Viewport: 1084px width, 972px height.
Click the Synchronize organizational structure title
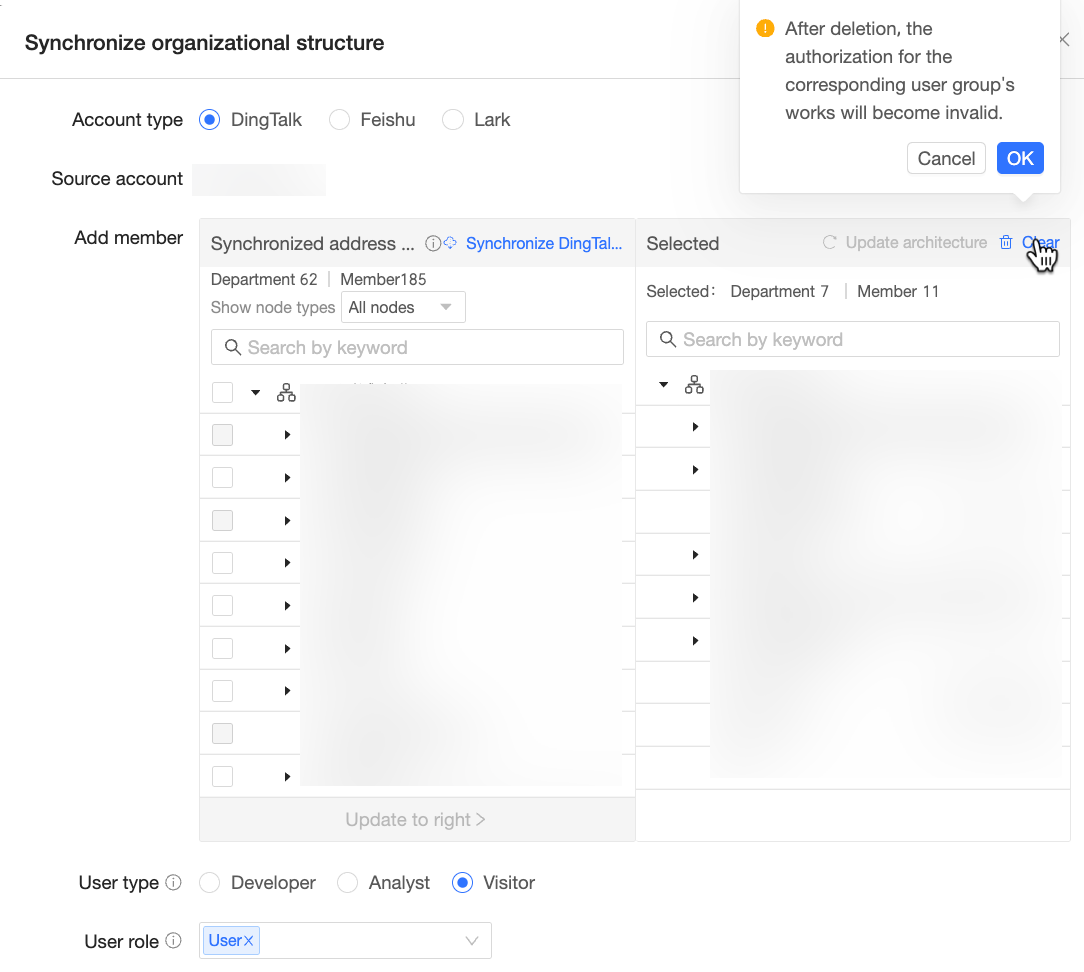pyautogui.click(x=205, y=43)
